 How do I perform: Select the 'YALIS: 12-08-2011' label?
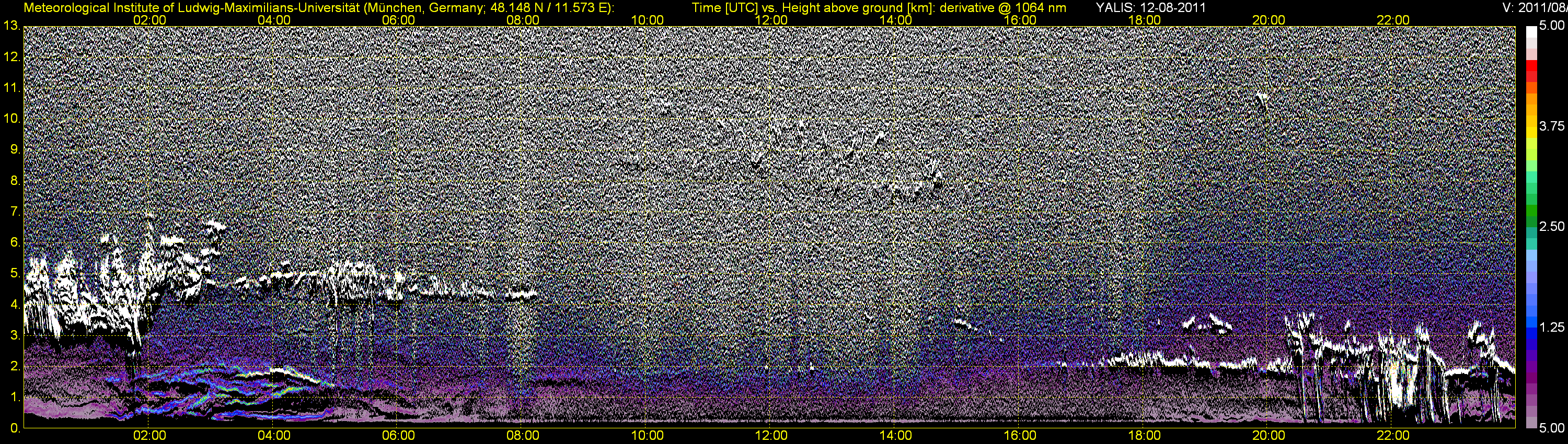(1150, 8)
